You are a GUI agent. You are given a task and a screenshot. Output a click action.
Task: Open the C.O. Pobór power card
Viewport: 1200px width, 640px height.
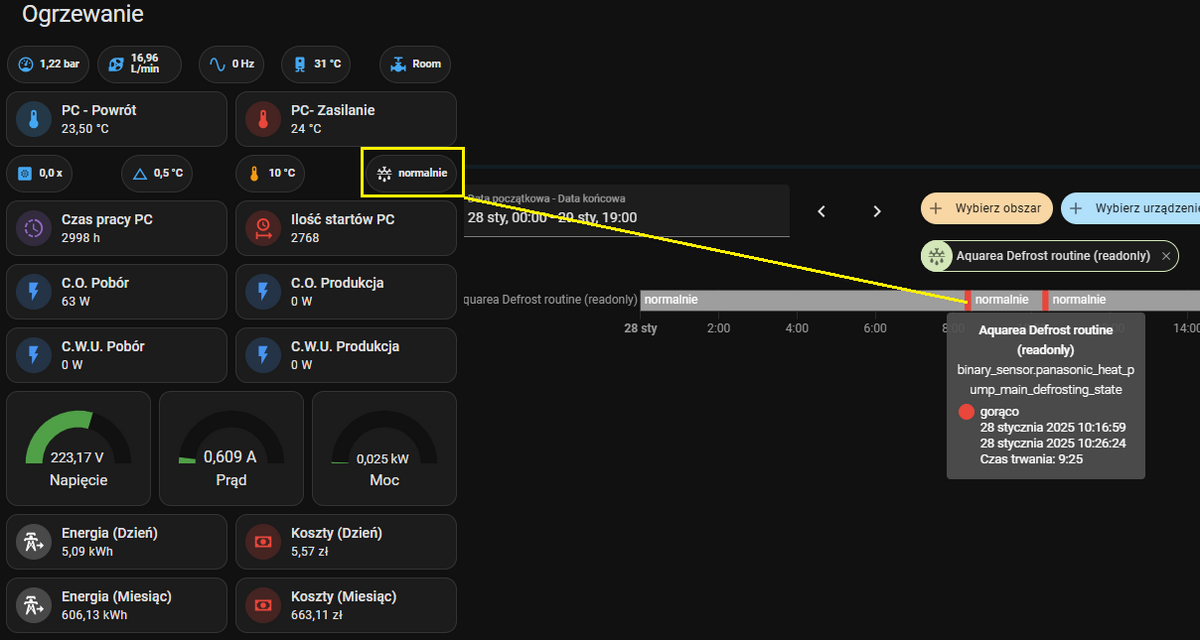pos(117,291)
